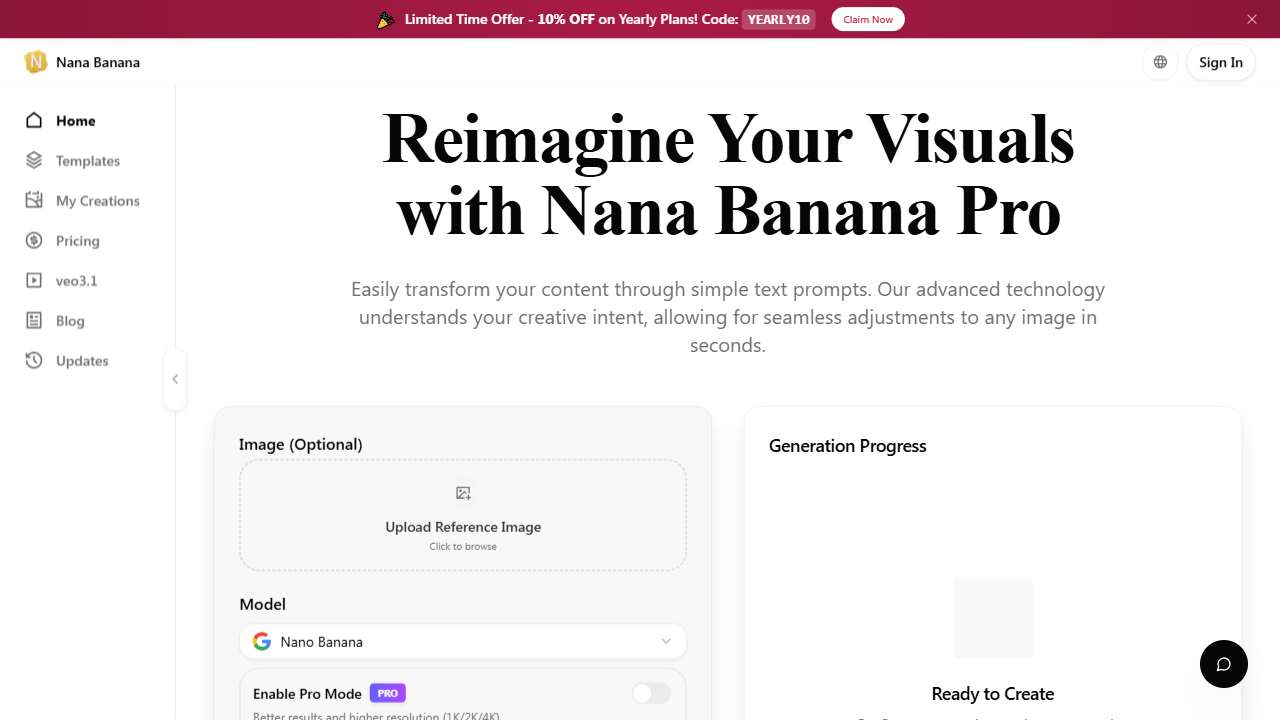Viewport: 1280px width, 720px height.
Task: Collapse the sidebar with the chevron handle
Action: point(175,379)
